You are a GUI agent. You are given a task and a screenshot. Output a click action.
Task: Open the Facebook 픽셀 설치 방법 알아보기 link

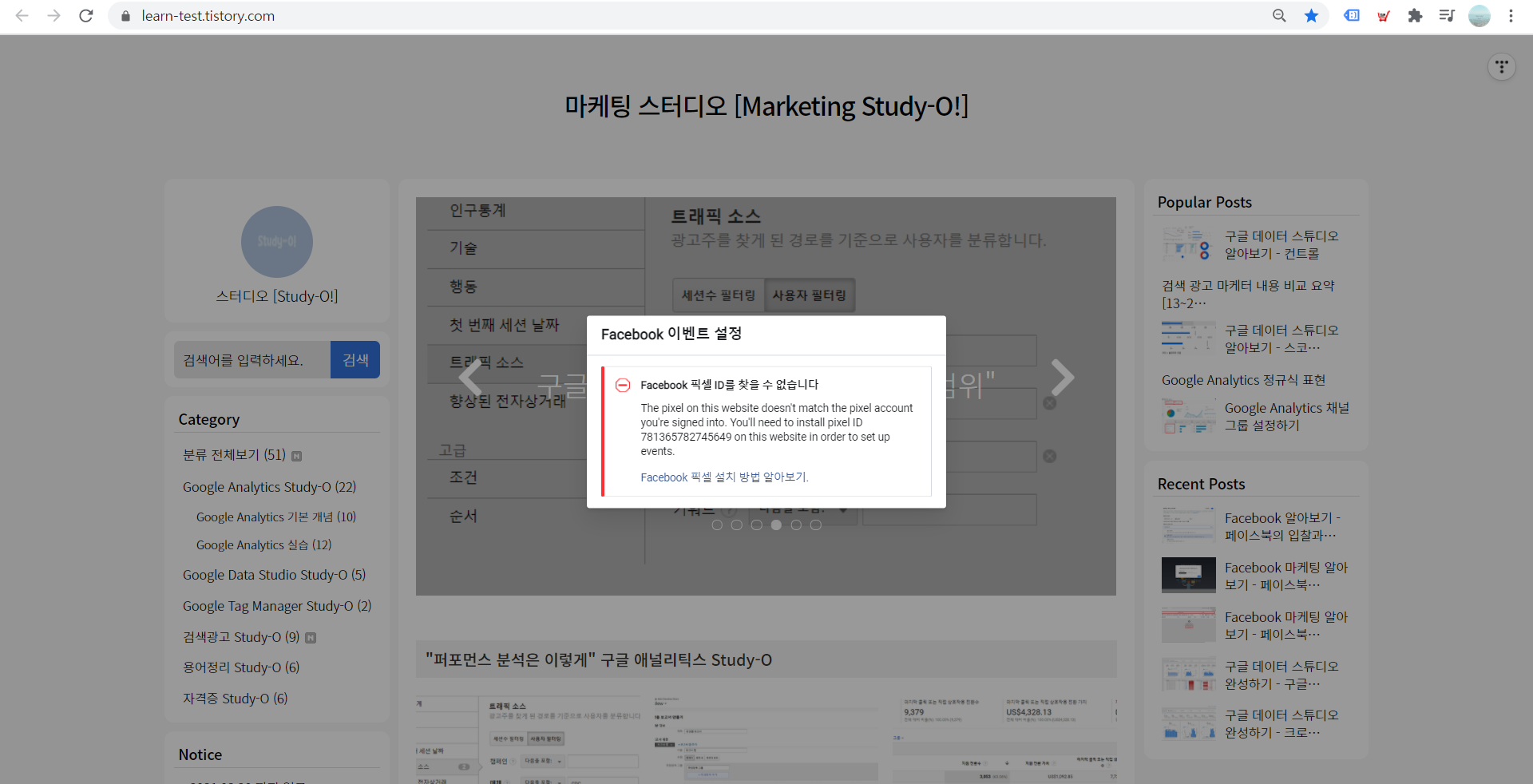[724, 477]
